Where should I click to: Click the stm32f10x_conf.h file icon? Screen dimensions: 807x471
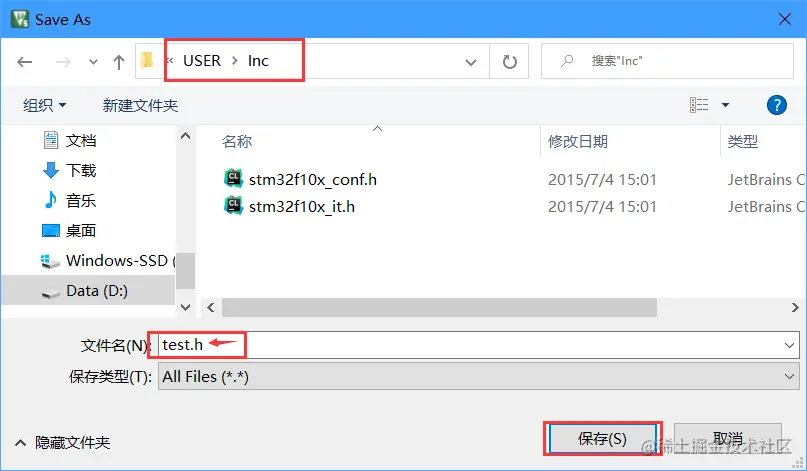point(233,179)
